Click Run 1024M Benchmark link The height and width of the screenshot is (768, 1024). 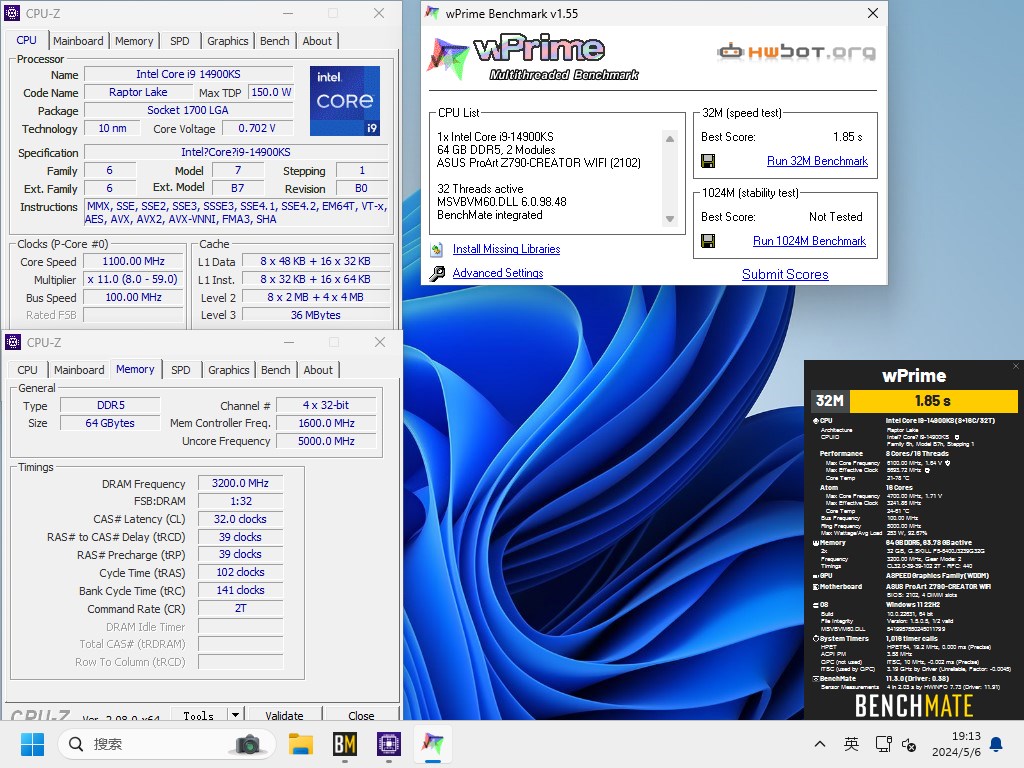coord(809,241)
